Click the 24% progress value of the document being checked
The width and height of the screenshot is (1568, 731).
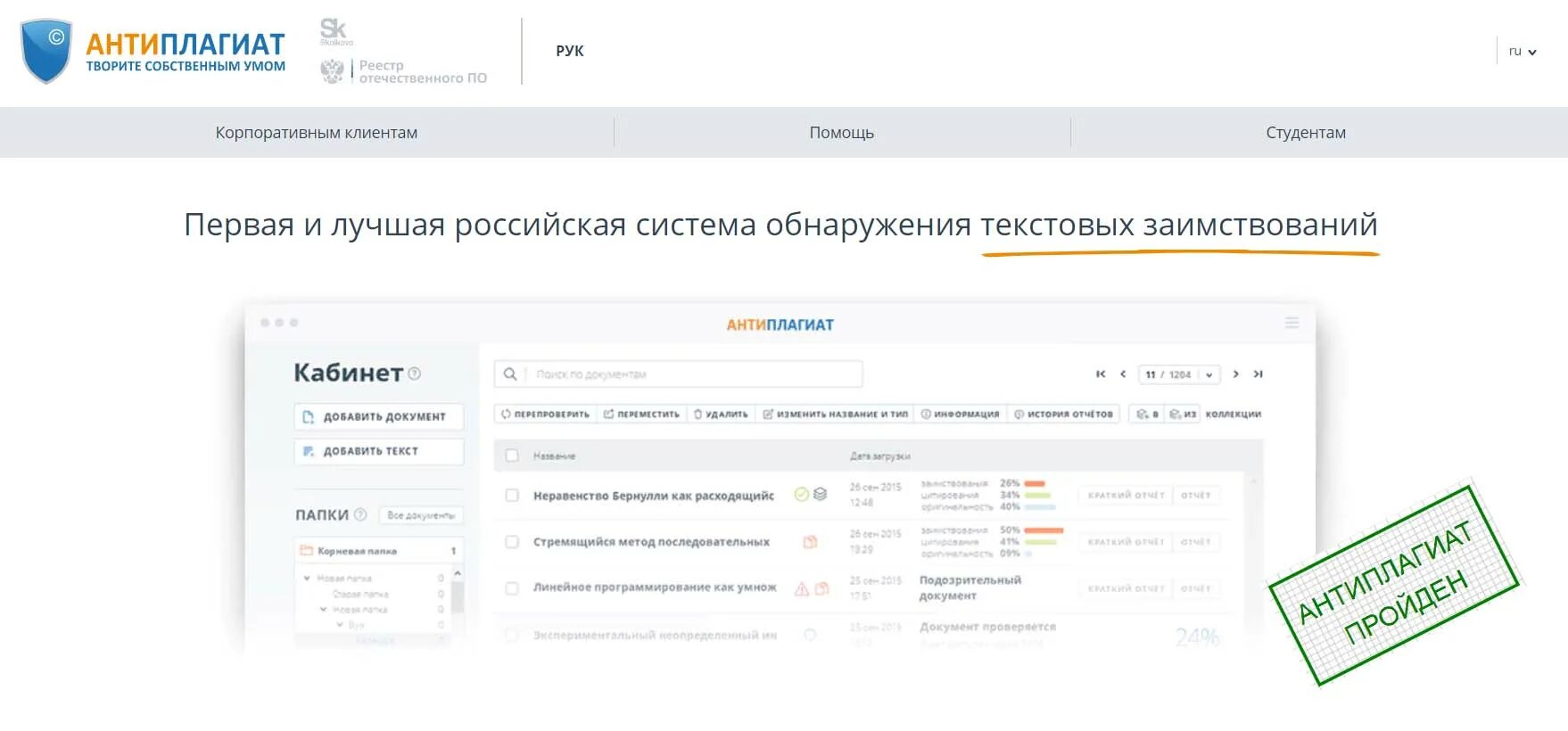(x=1197, y=637)
